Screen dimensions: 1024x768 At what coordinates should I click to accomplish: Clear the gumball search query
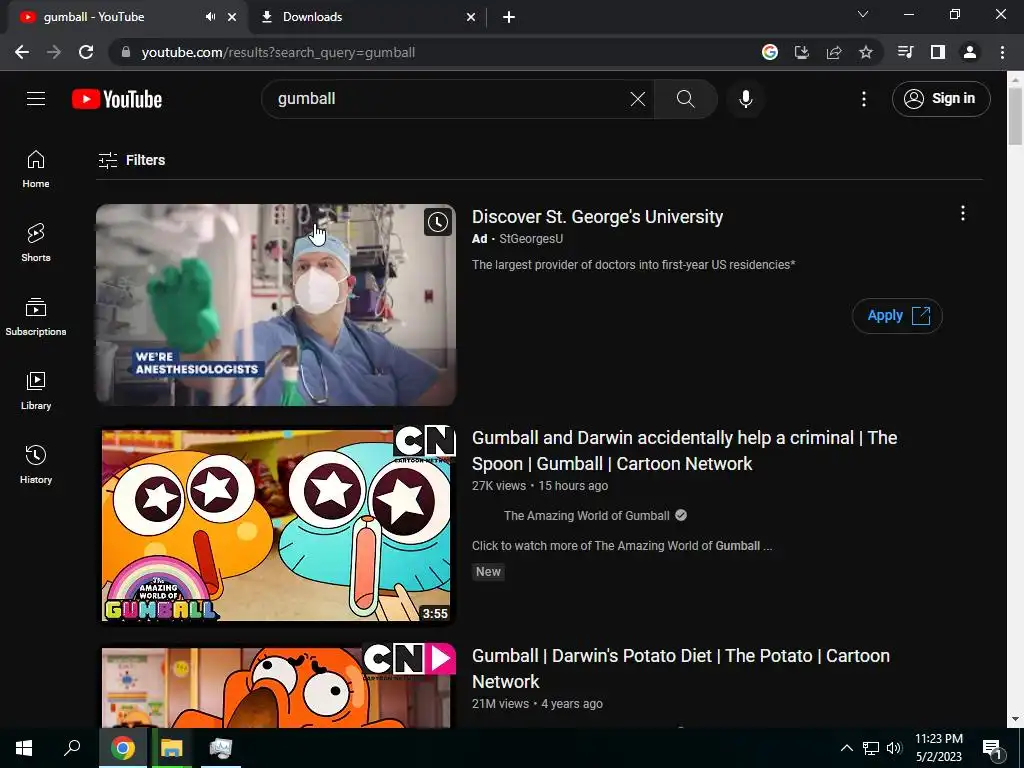[x=637, y=99]
